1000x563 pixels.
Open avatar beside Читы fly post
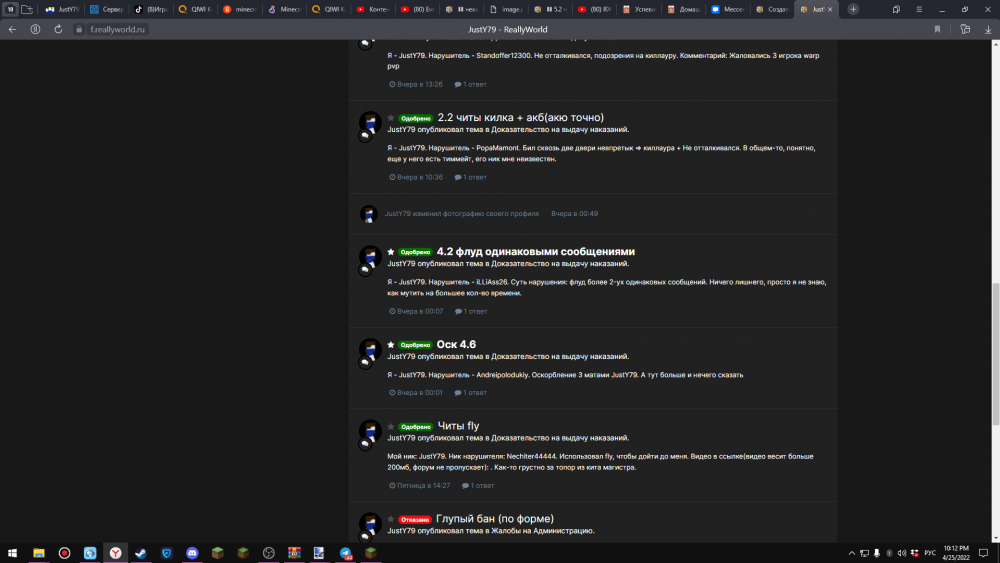(370, 431)
